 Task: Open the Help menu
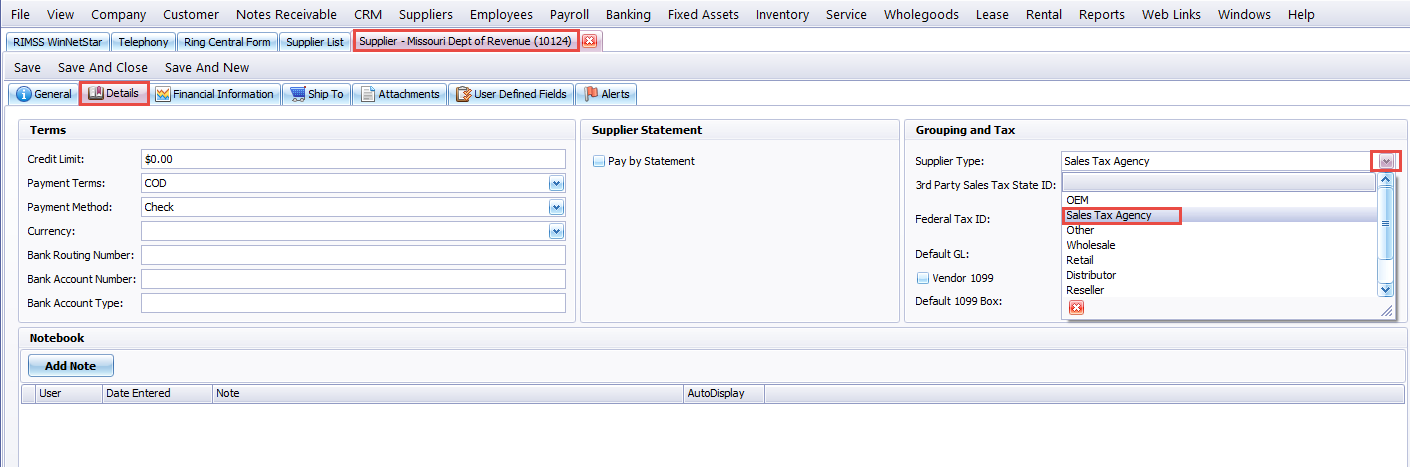tap(1301, 15)
